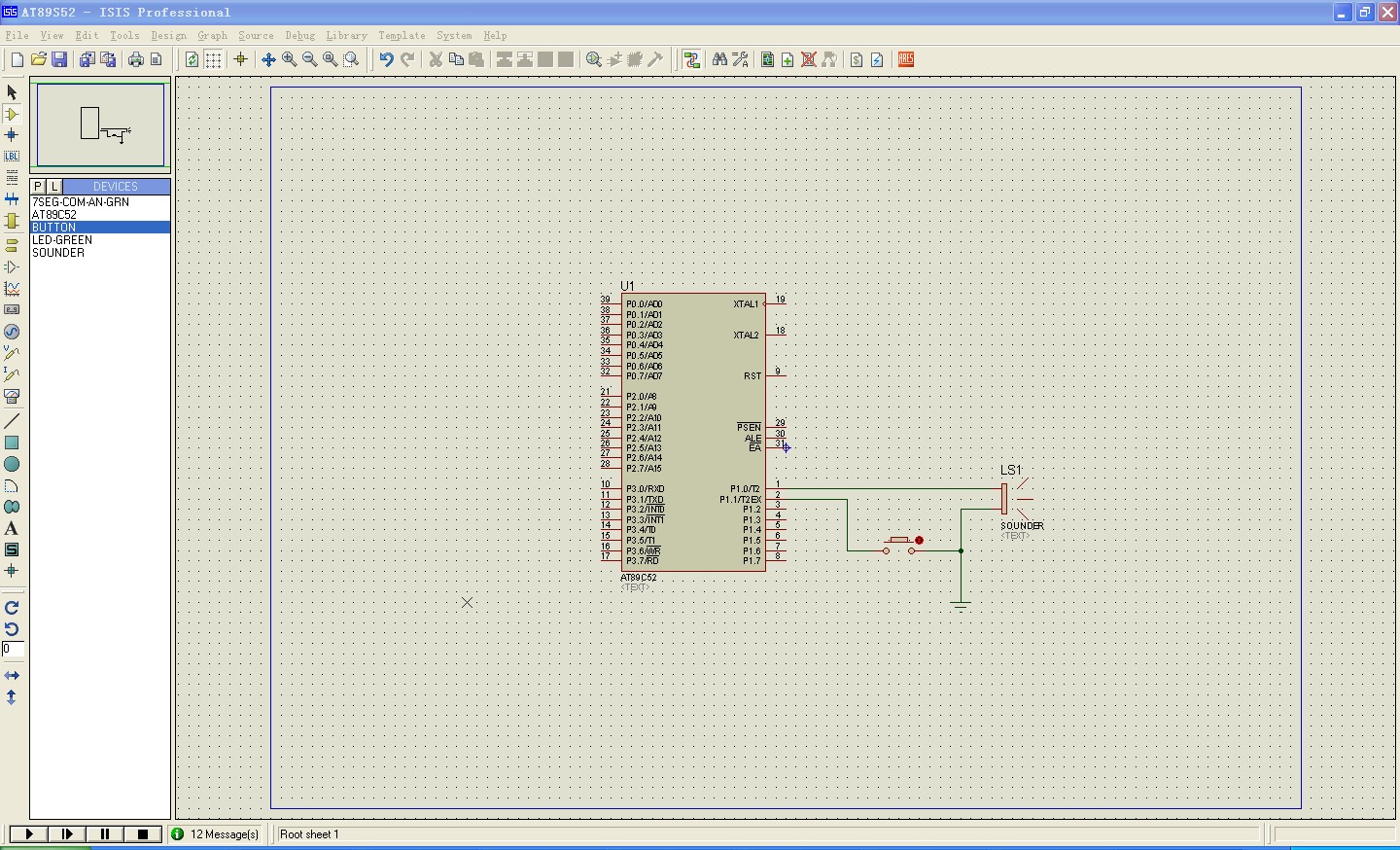This screenshot has height=850, width=1400.
Task: Activate Component mode in the left toolbar
Action: click(12, 114)
